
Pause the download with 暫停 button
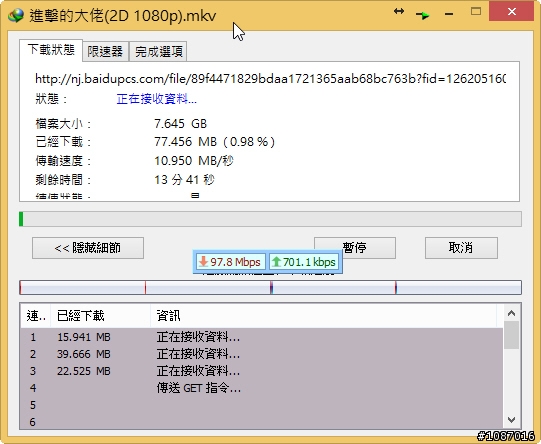pos(355,248)
